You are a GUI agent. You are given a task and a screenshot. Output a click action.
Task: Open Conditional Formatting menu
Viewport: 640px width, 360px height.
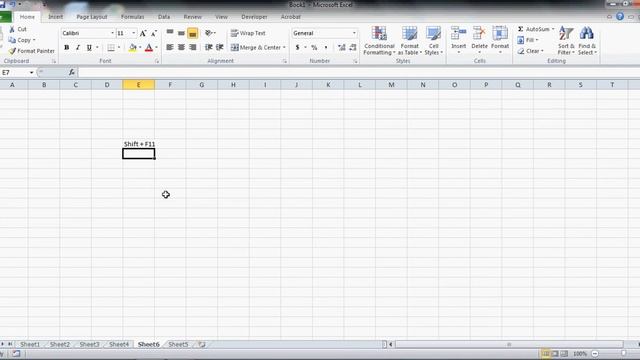(x=379, y=40)
